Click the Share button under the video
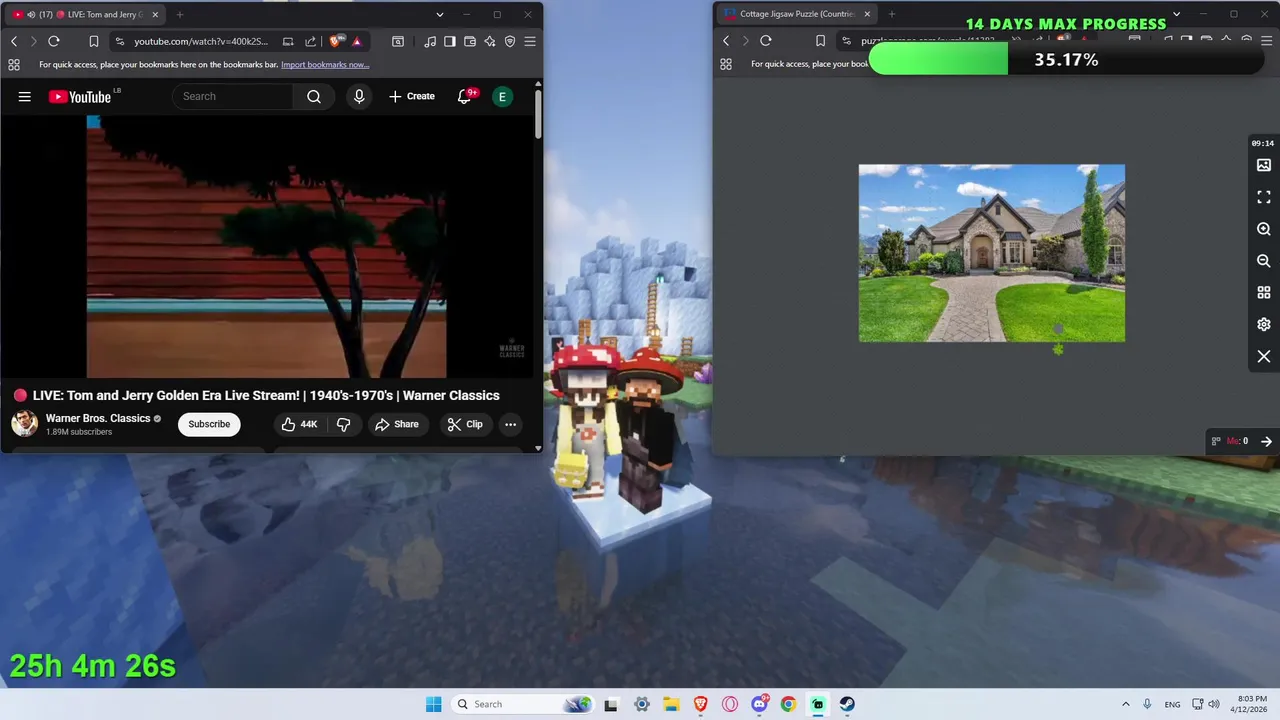The height and width of the screenshot is (720, 1280). point(397,424)
